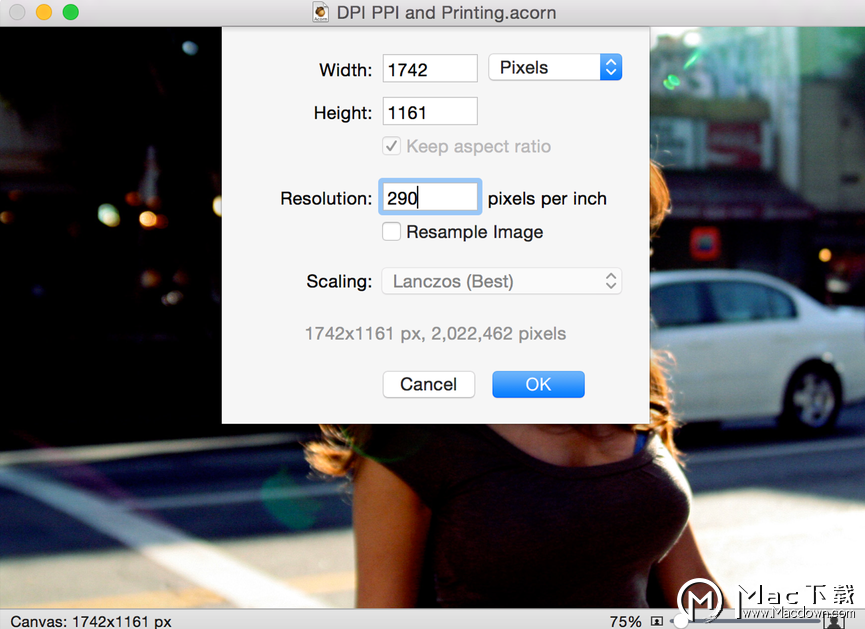Click the DPI PPI and Printing.acorn window title

click(x=446, y=12)
